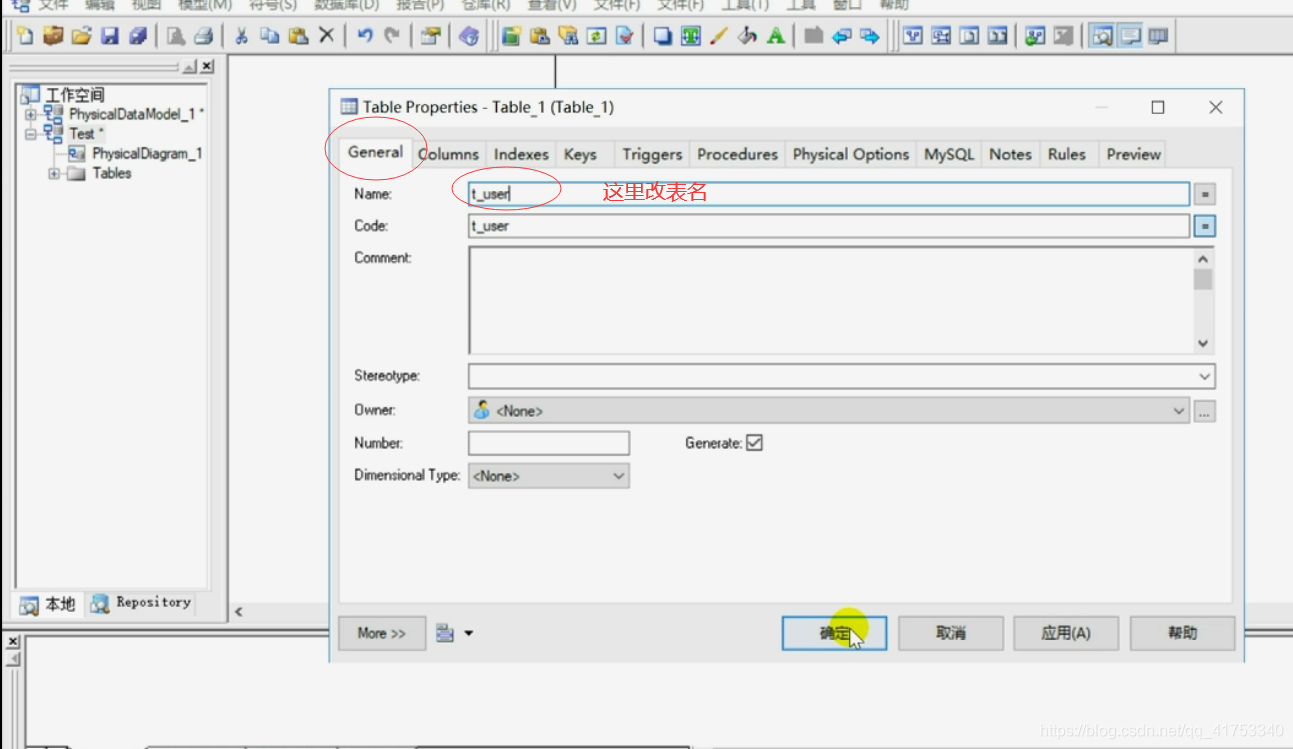Image resolution: width=1293 pixels, height=749 pixels.
Task: Click into the Name input field
Action: tap(829, 194)
